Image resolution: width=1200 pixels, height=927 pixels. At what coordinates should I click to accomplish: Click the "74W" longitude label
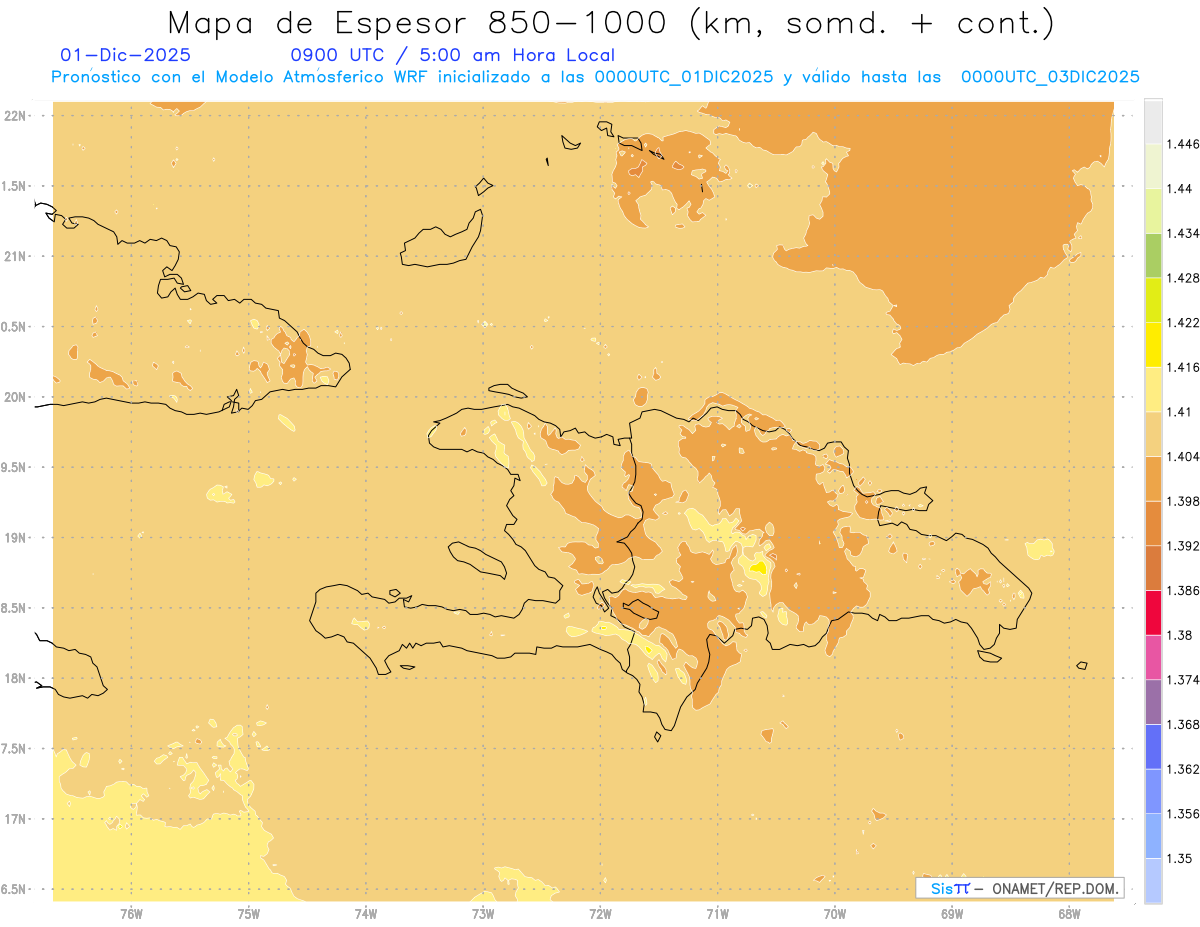pyautogui.click(x=366, y=914)
